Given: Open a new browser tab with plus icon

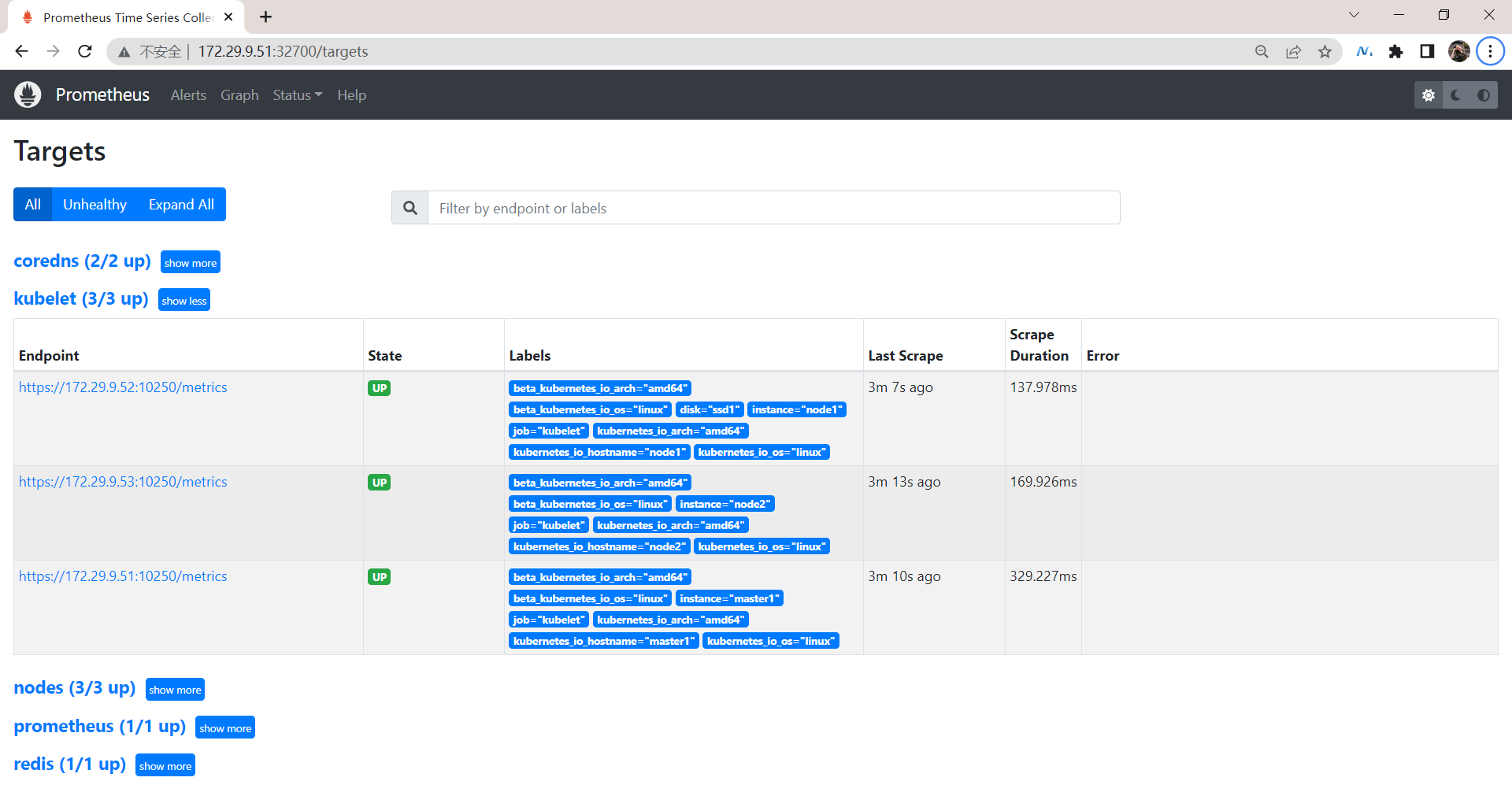Looking at the screenshot, I should click(x=266, y=17).
